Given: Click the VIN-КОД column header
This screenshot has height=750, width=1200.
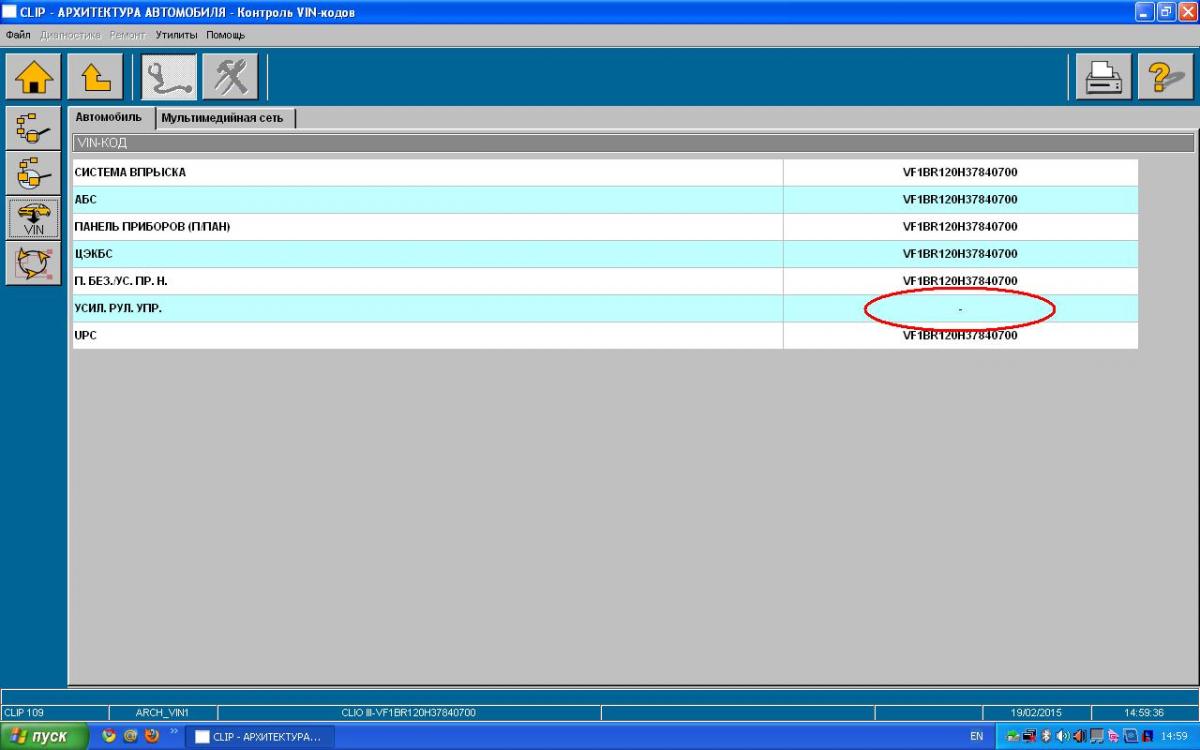Looking at the screenshot, I should point(634,143).
